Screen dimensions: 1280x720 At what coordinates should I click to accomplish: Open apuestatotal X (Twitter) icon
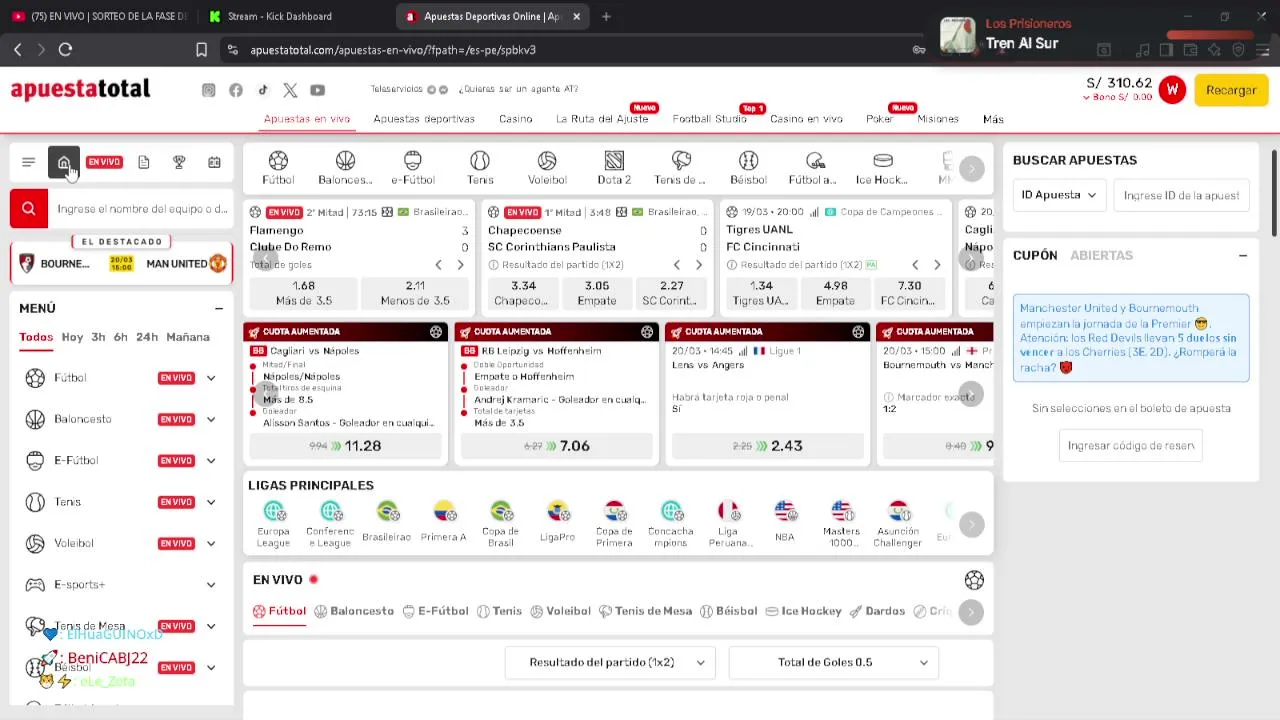click(290, 90)
